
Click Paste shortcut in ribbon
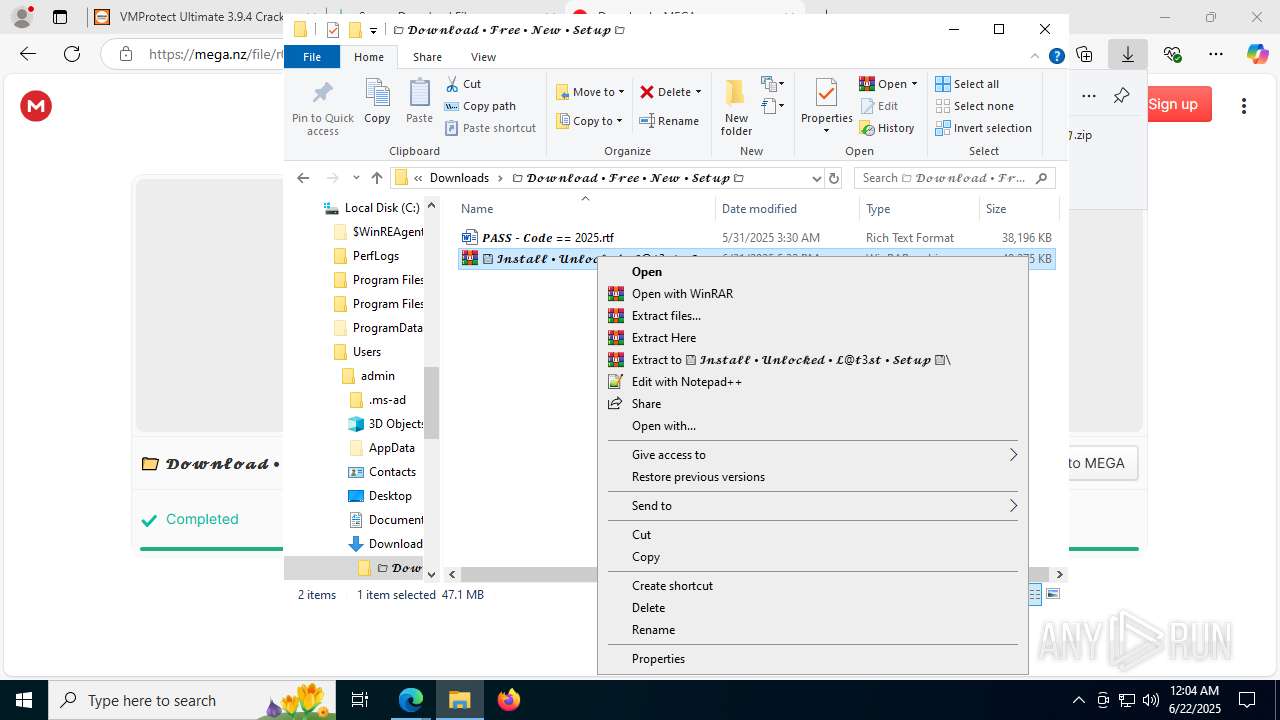[490, 128]
